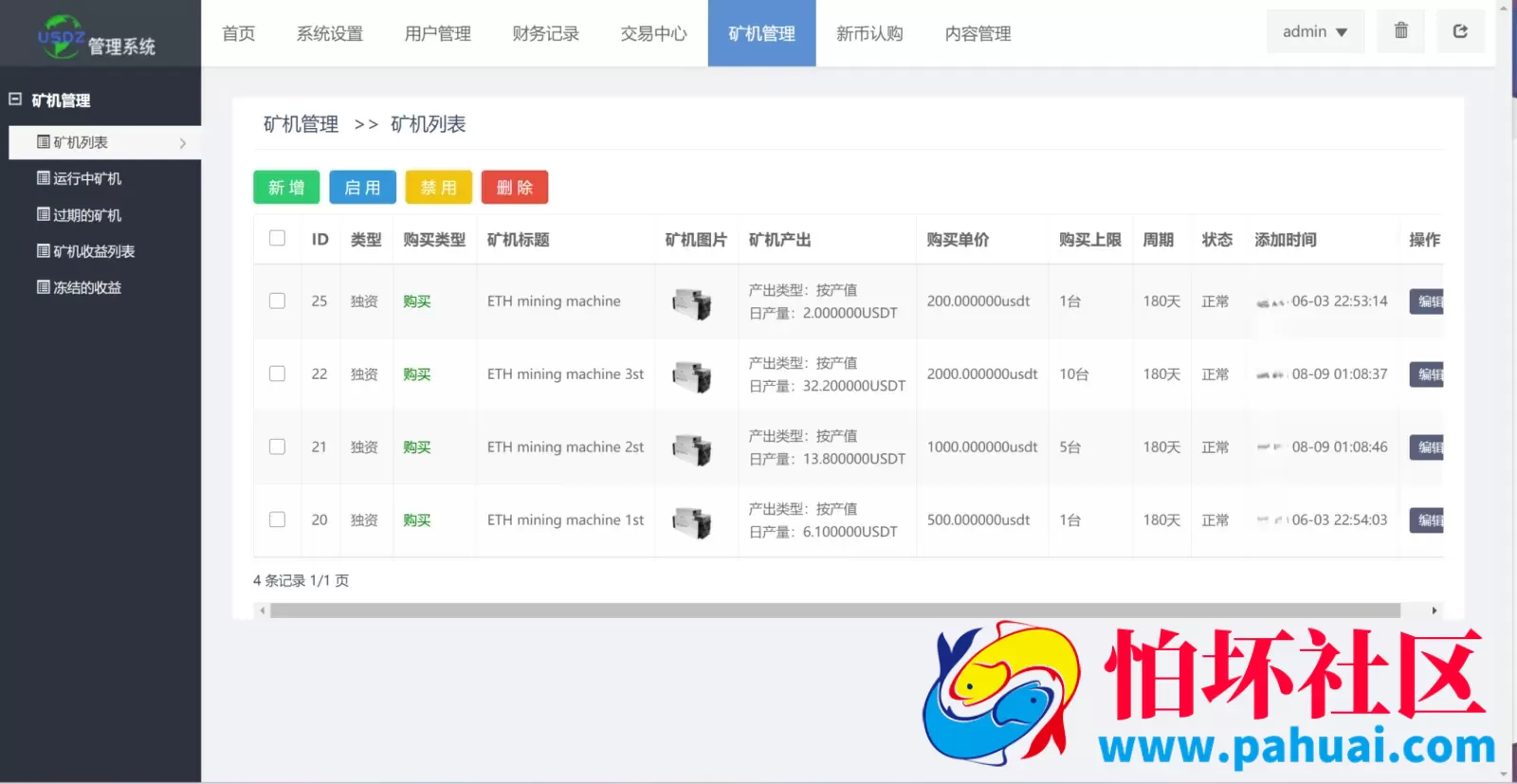Open 交易中心 menu
The image size is (1517, 784).
653,33
